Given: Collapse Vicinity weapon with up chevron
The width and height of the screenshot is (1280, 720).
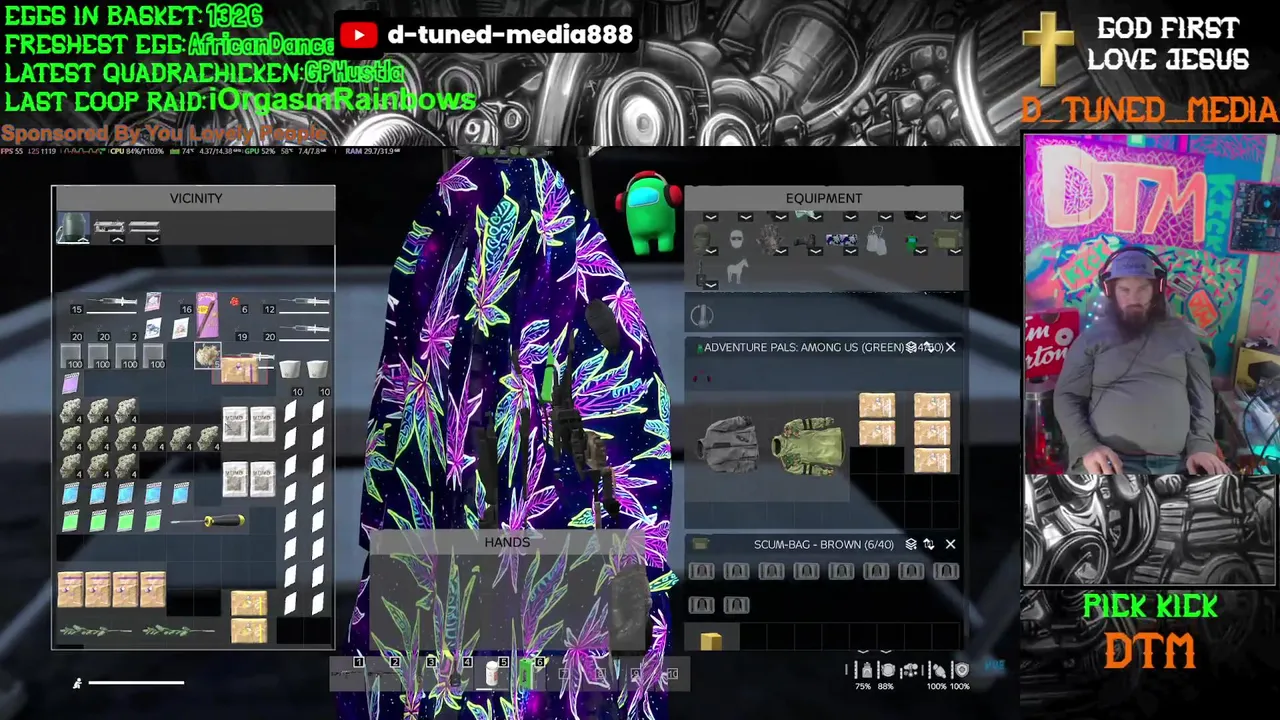Looking at the screenshot, I should click(x=117, y=240).
